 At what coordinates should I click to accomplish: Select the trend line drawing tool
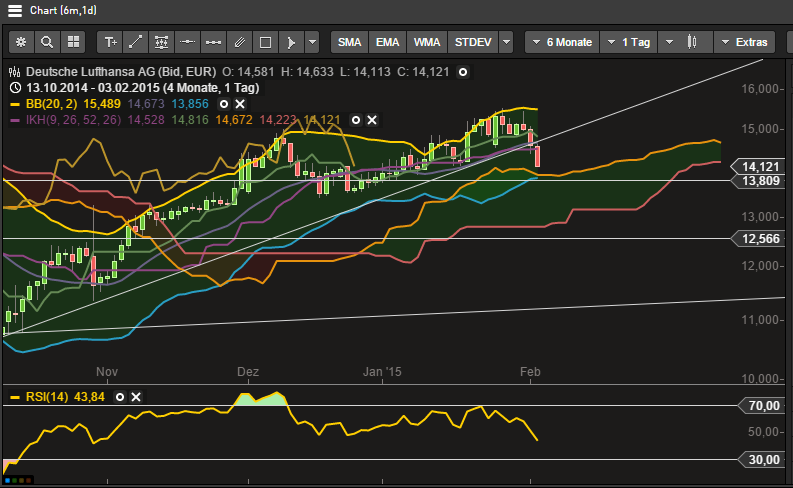point(136,42)
